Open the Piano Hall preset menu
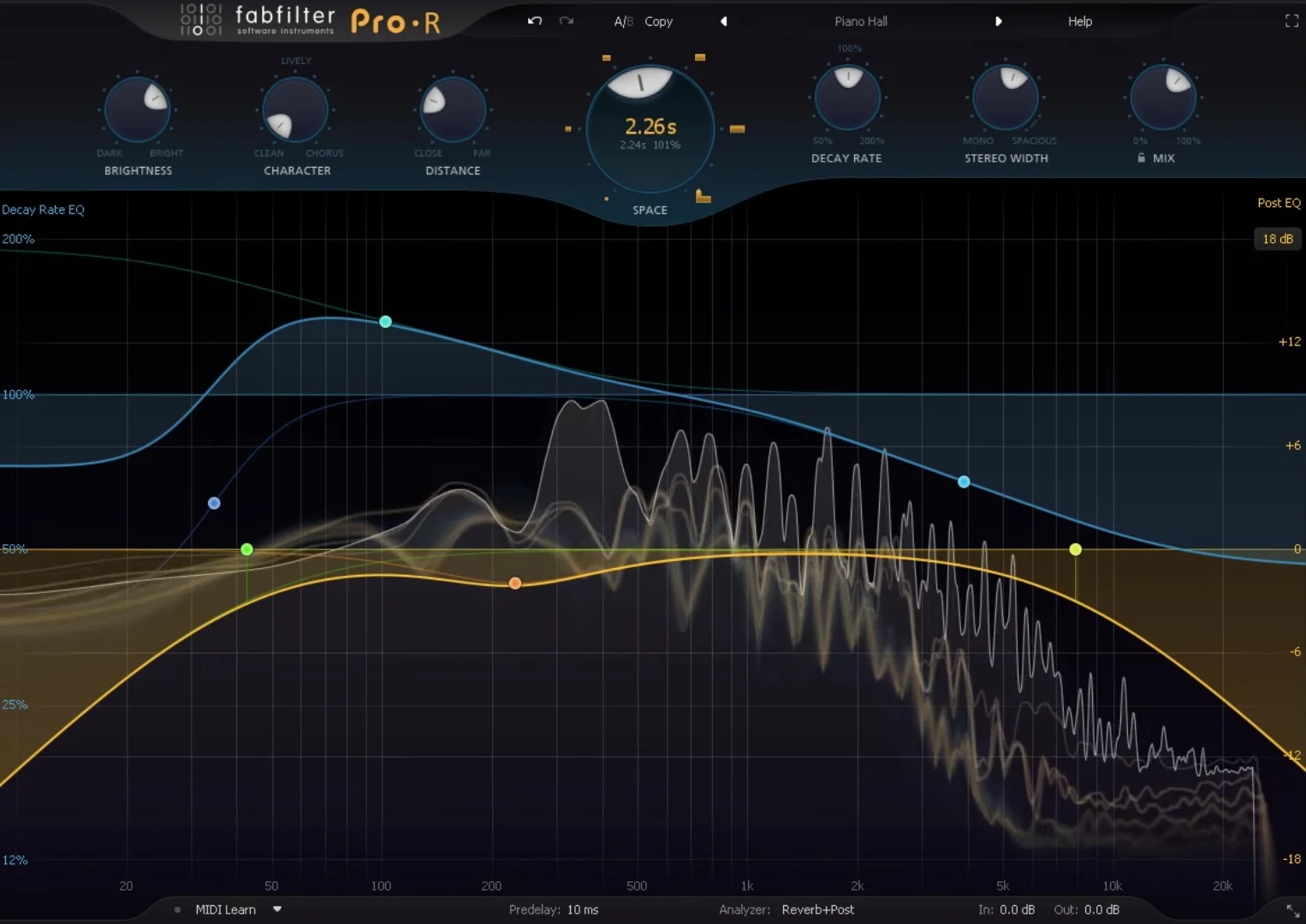 click(861, 21)
